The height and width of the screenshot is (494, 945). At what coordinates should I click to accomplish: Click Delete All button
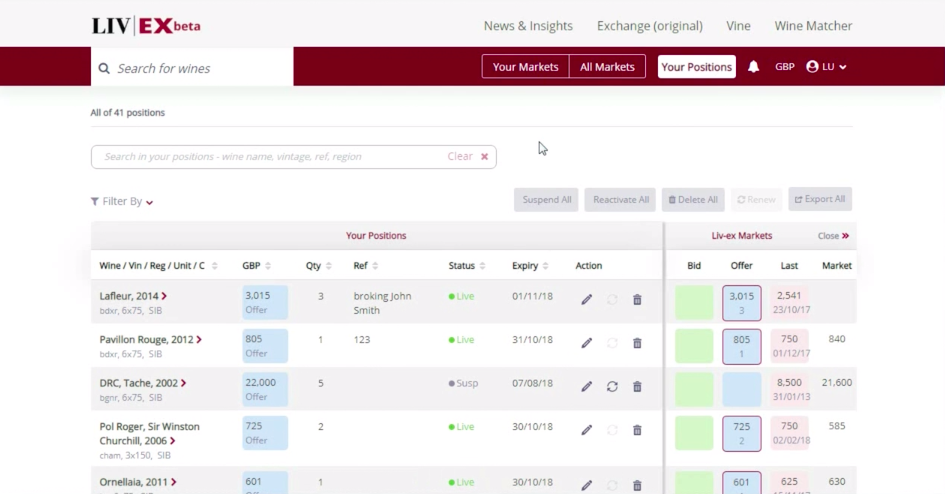tap(693, 199)
